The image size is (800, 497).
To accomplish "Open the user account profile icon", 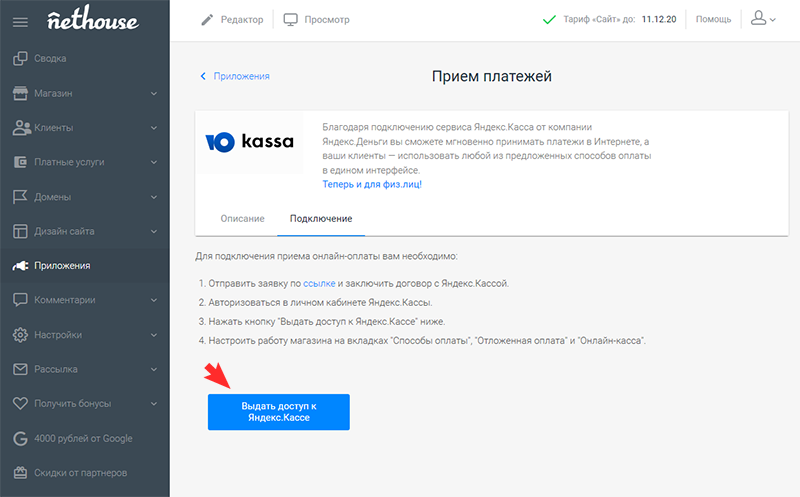I will [x=758, y=18].
